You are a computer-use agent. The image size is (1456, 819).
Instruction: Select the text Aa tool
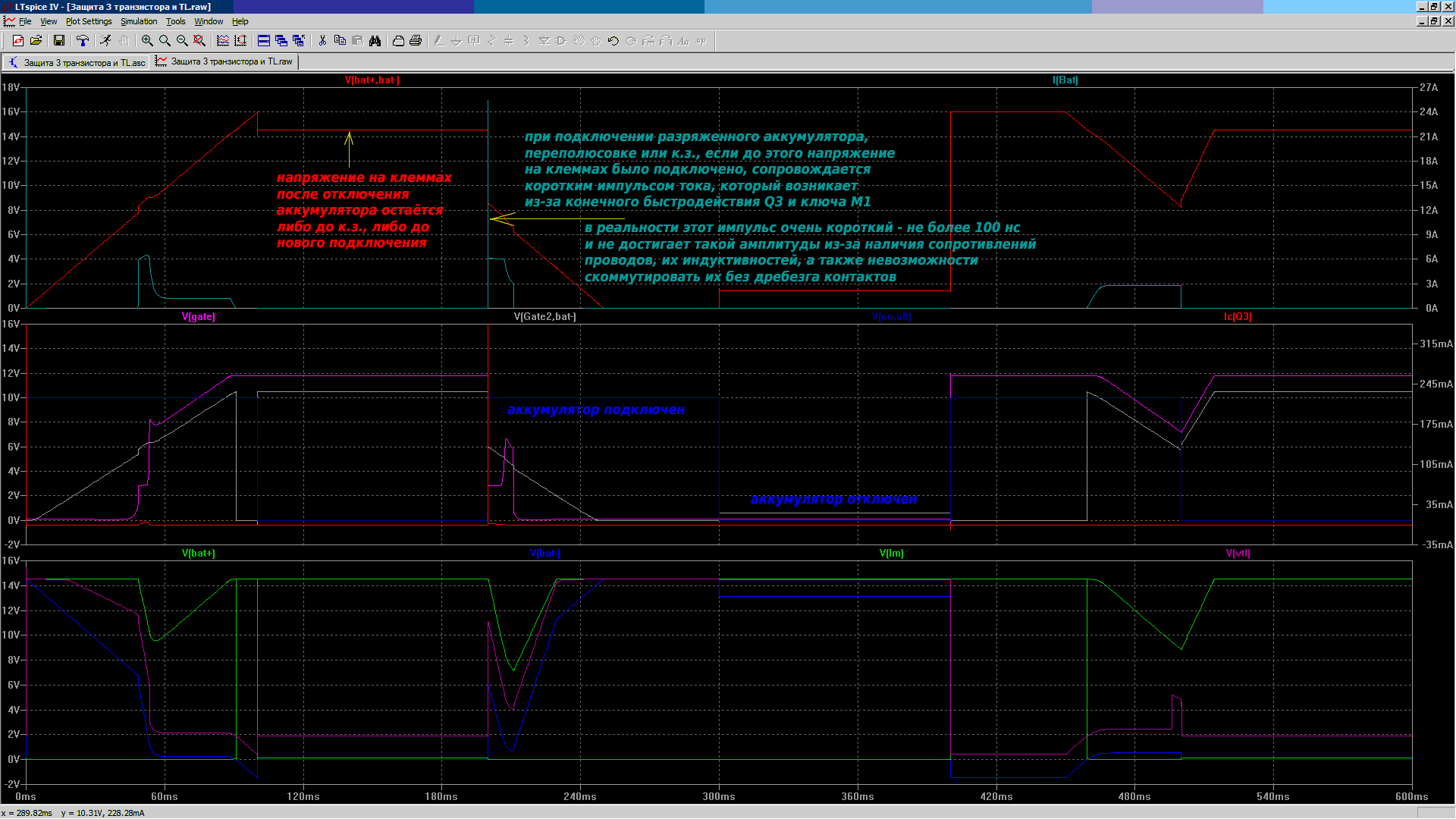[x=683, y=41]
